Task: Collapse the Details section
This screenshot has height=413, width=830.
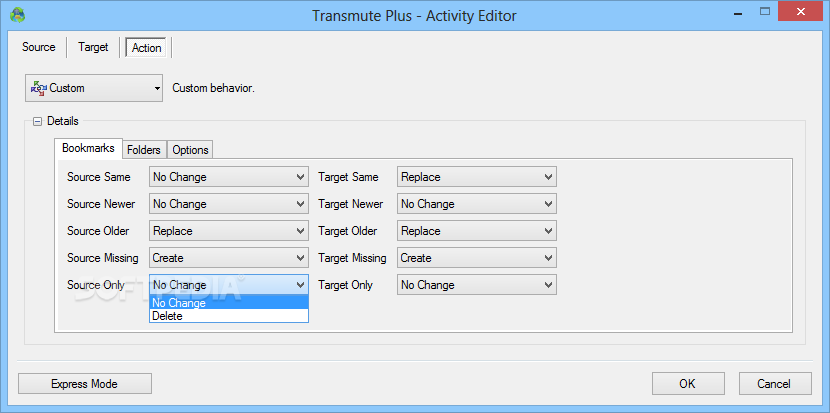Action: 37,121
